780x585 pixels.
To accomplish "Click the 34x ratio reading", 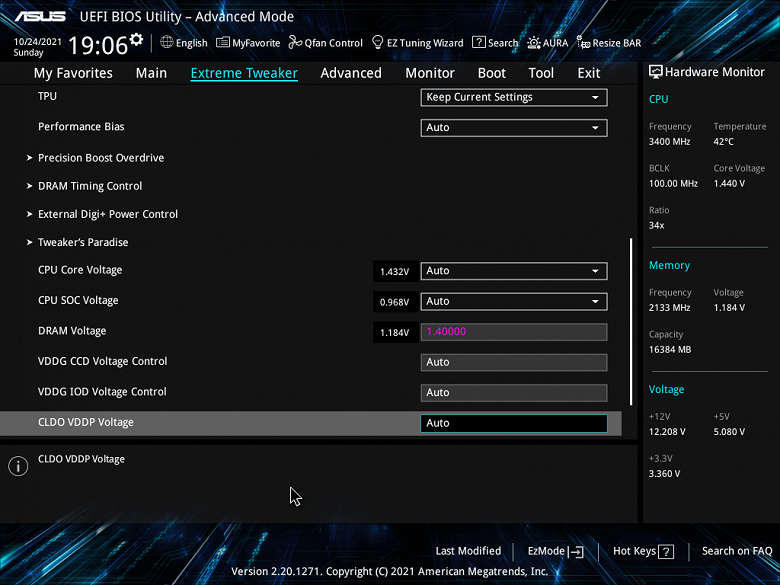I will [657, 225].
